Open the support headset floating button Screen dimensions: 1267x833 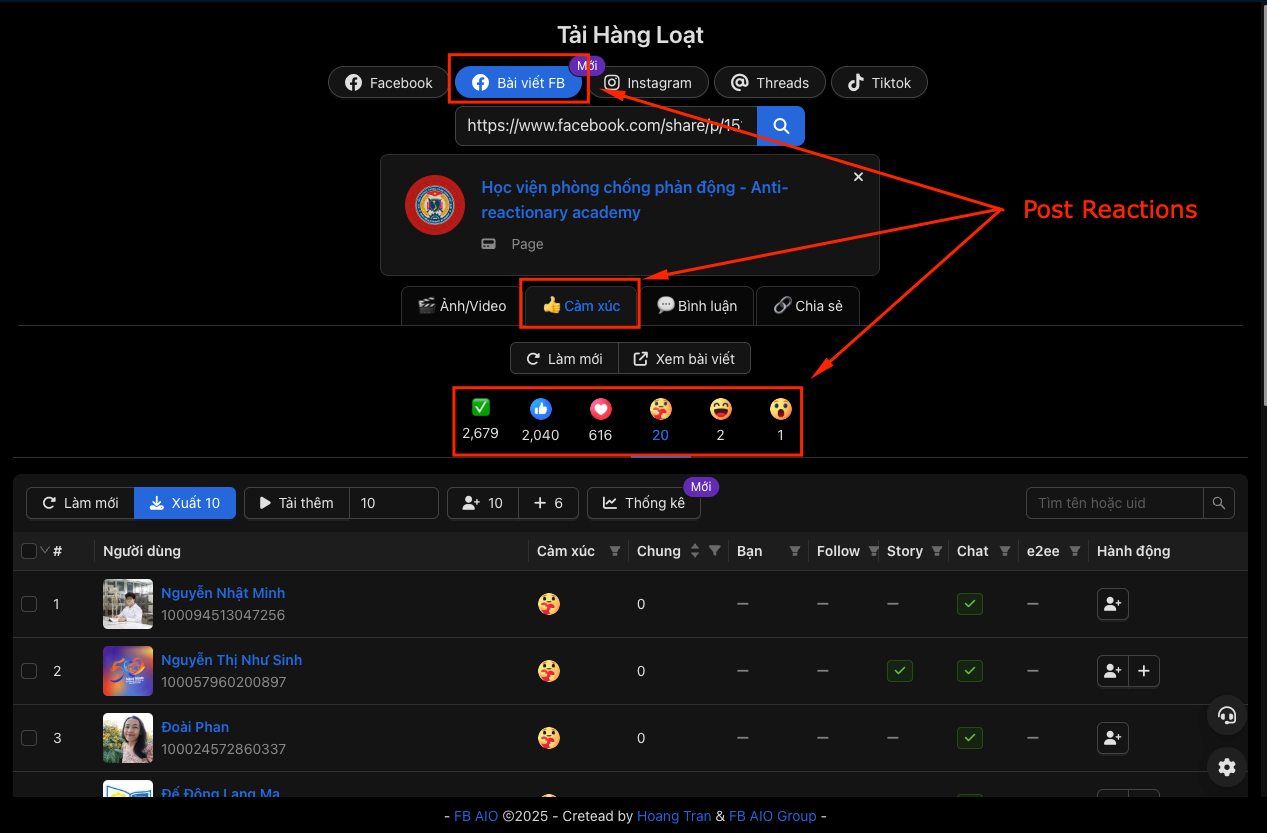pyautogui.click(x=1227, y=715)
